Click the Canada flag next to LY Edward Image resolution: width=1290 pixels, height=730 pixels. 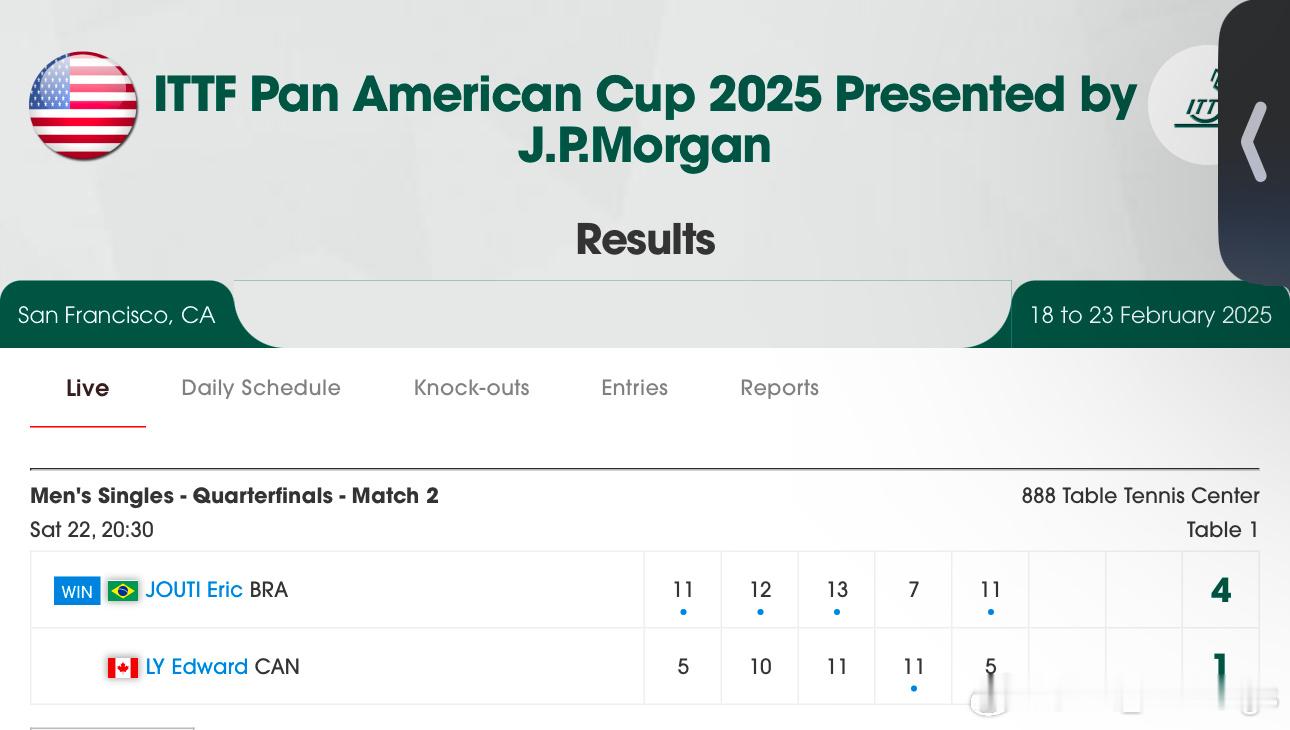coord(123,667)
